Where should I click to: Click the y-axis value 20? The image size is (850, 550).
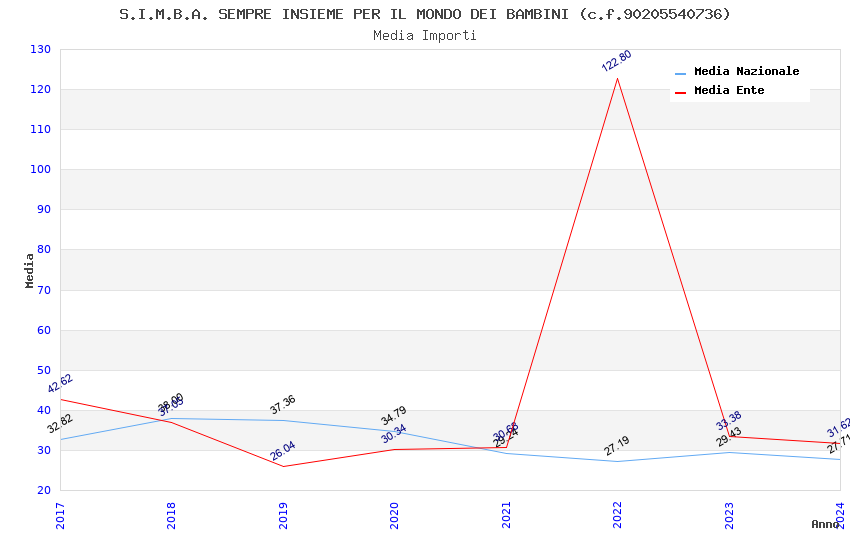44,490
